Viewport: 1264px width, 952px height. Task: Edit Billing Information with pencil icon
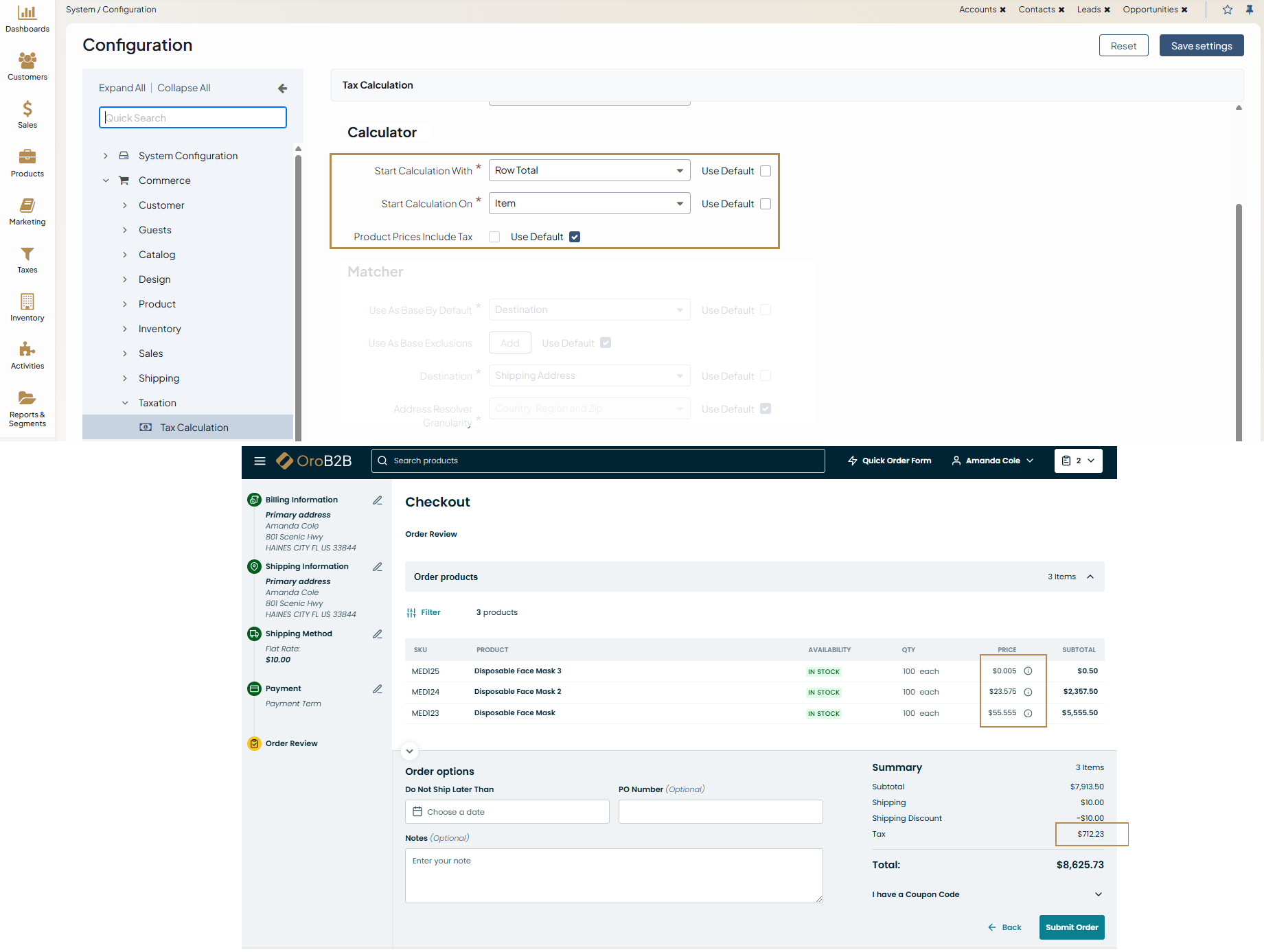(378, 500)
